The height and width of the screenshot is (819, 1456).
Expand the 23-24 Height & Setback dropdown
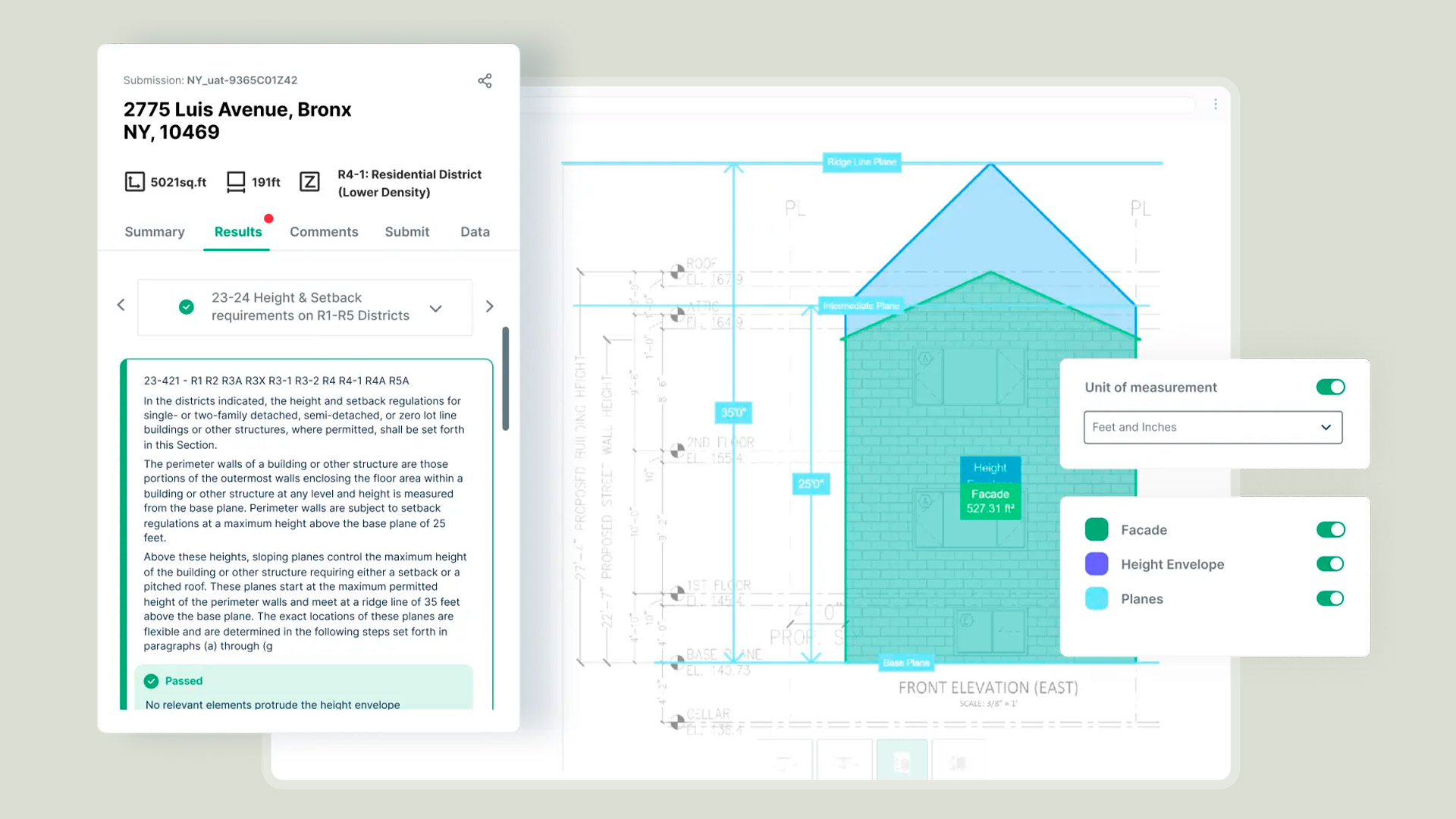pyautogui.click(x=435, y=308)
